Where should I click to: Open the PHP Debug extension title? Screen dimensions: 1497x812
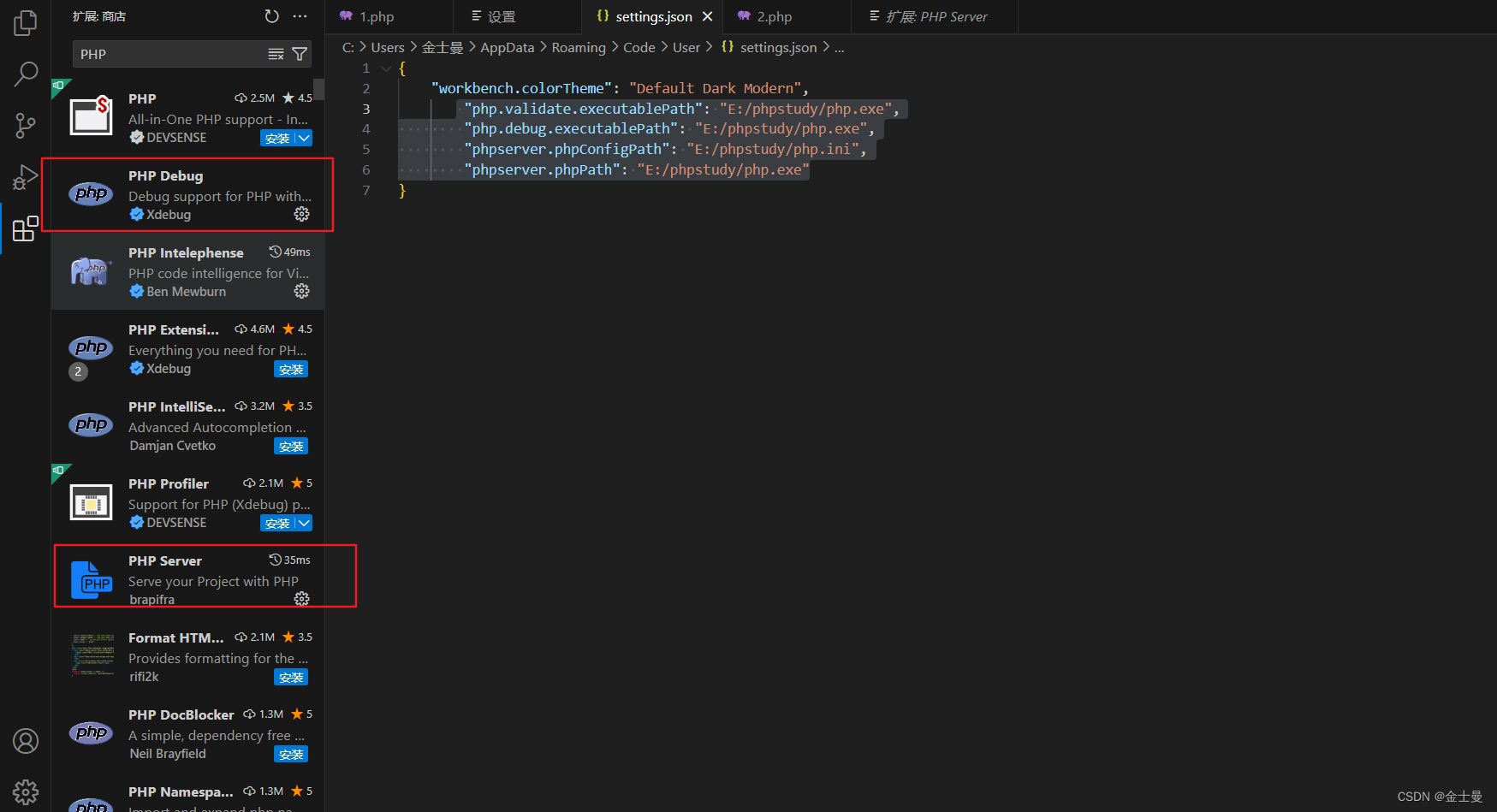166,175
